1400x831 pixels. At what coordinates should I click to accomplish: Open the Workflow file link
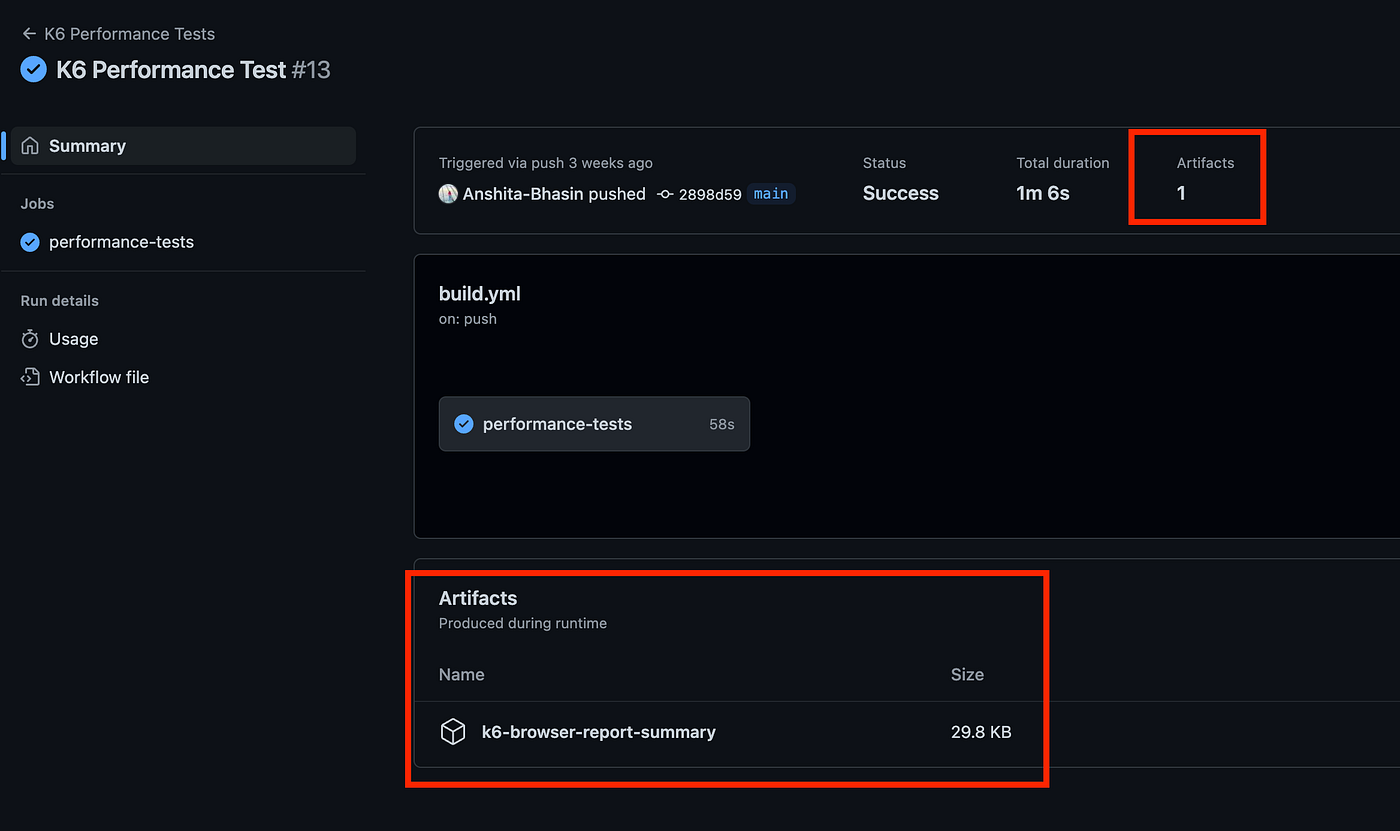click(99, 377)
